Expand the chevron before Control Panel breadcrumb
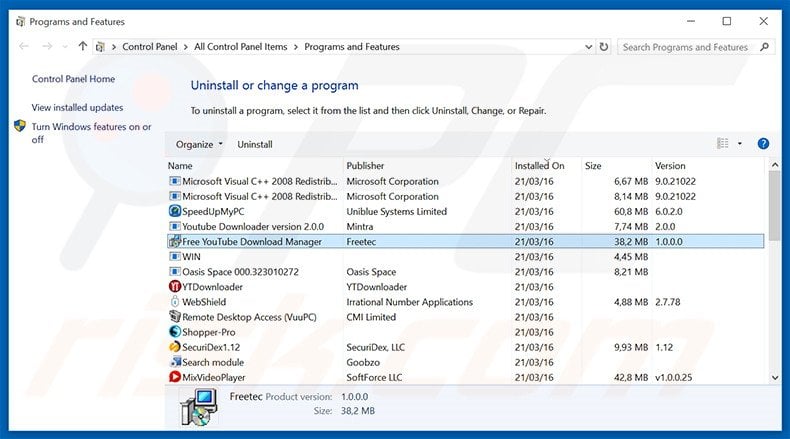Screen dimensions: 790x439 (x=114, y=47)
